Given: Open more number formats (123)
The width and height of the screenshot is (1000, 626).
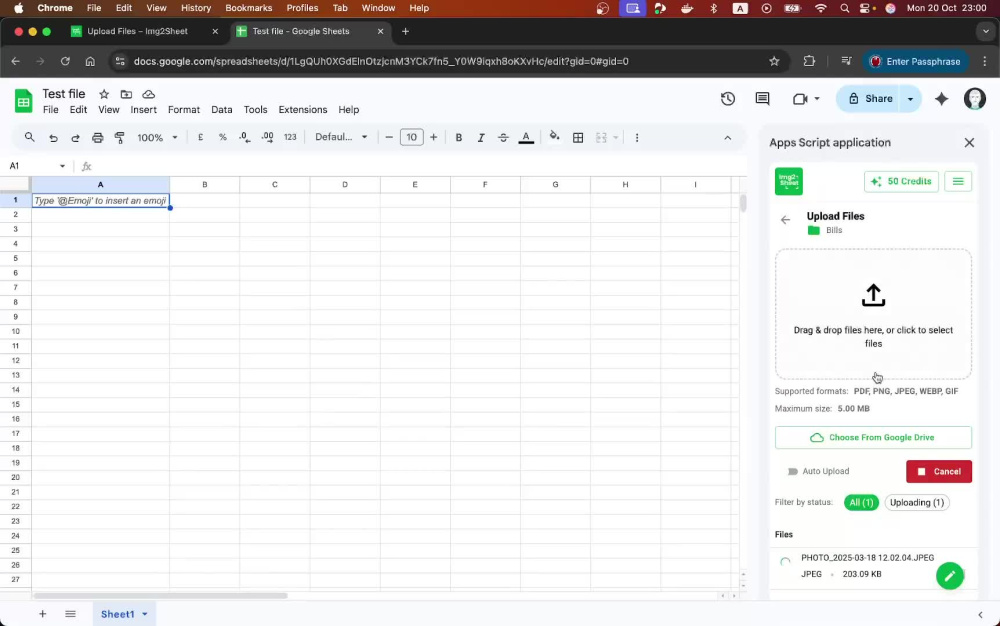Looking at the screenshot, I should pos(290,137).
